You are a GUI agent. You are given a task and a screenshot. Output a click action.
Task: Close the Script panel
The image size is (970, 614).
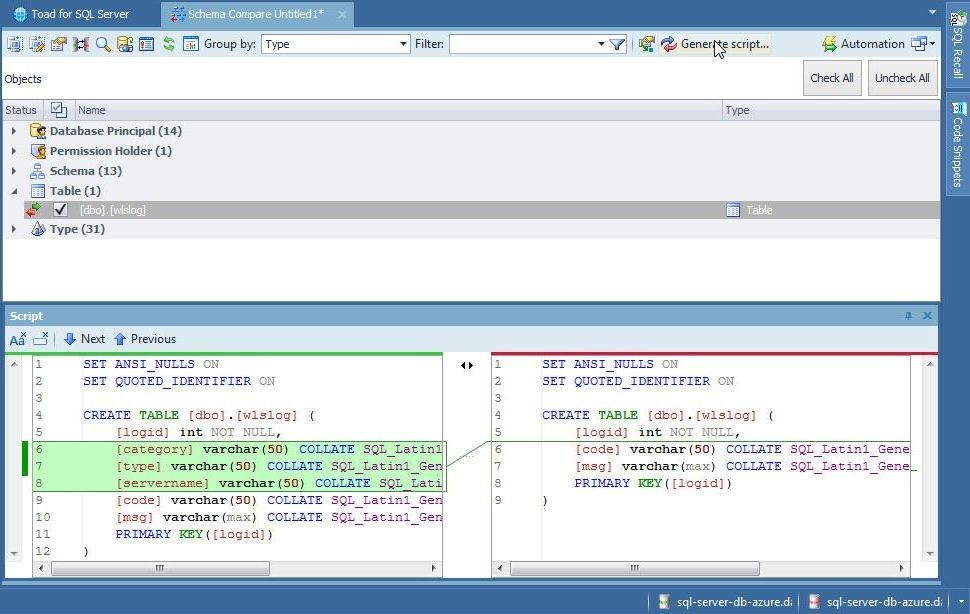click(927, 316)
